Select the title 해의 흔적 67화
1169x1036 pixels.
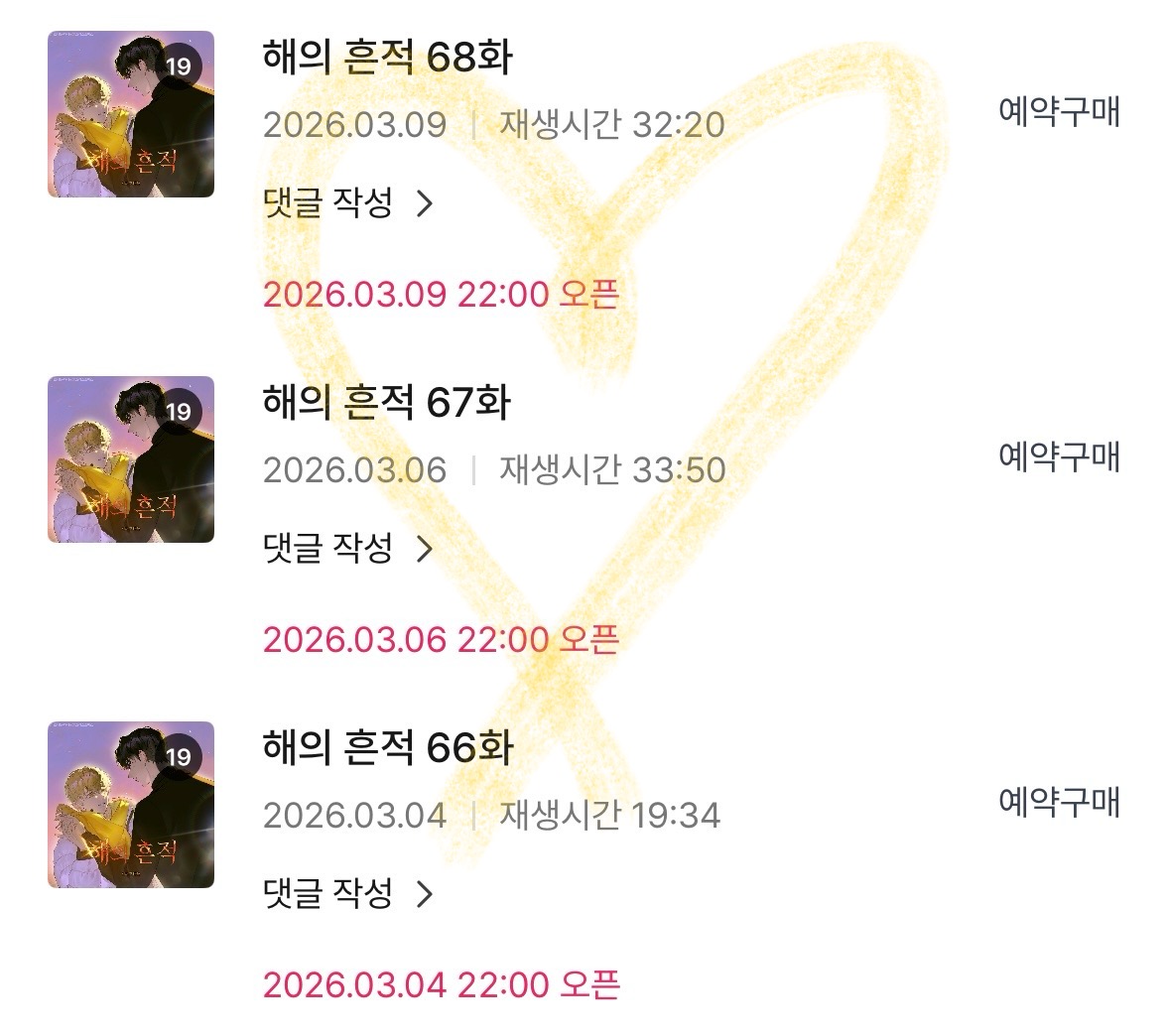coord(387,403)
